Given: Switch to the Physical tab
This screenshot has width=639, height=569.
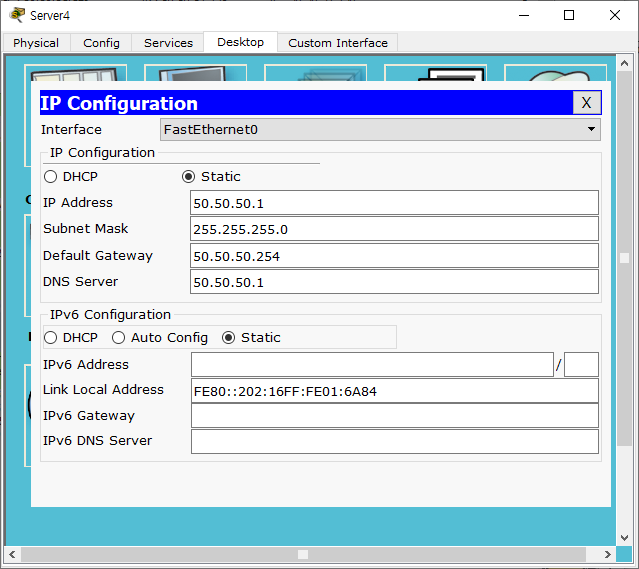Looking at the screenshot, I should tap(36, 43).
